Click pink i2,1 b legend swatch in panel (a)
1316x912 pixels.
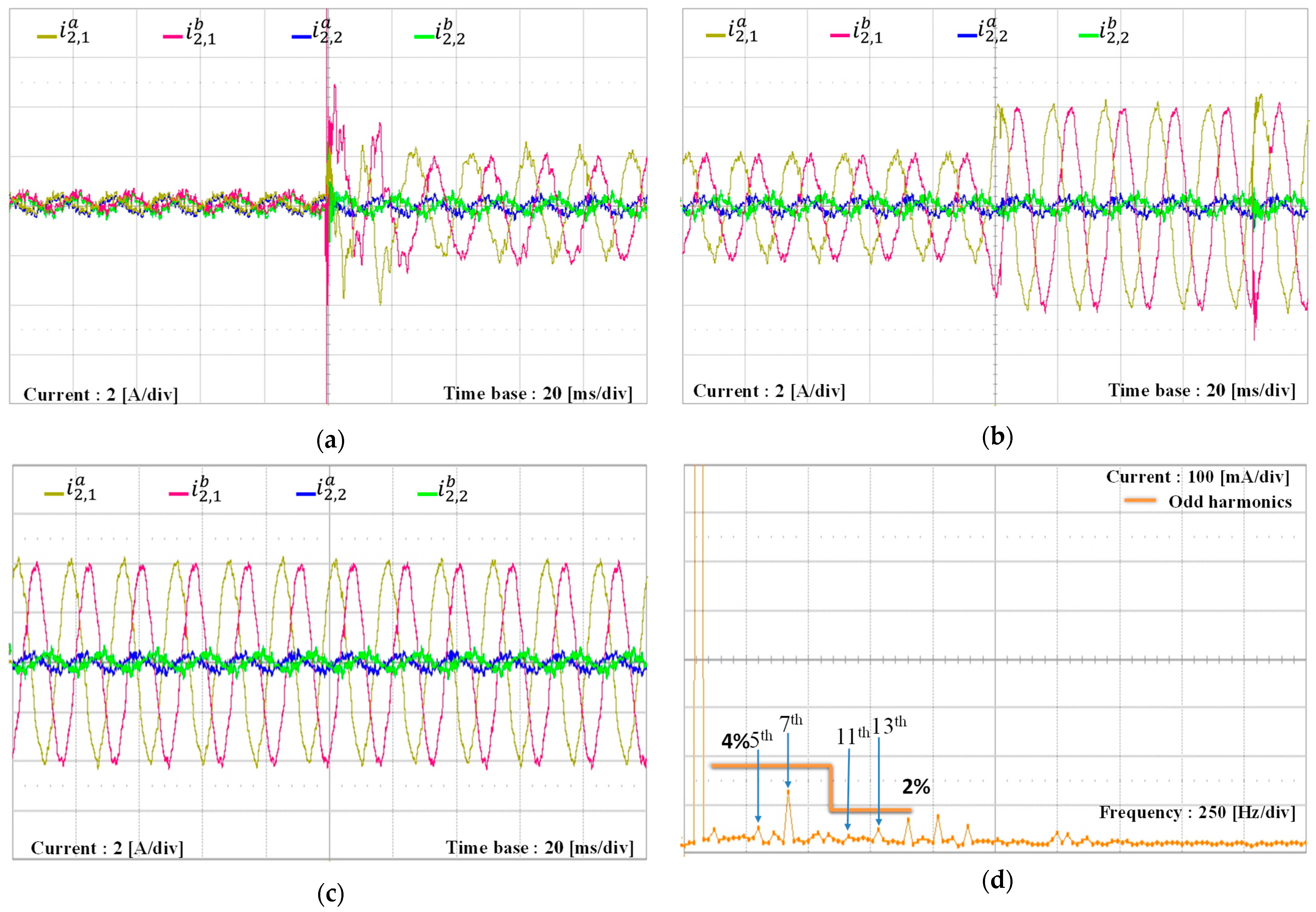tap(173, 37)
